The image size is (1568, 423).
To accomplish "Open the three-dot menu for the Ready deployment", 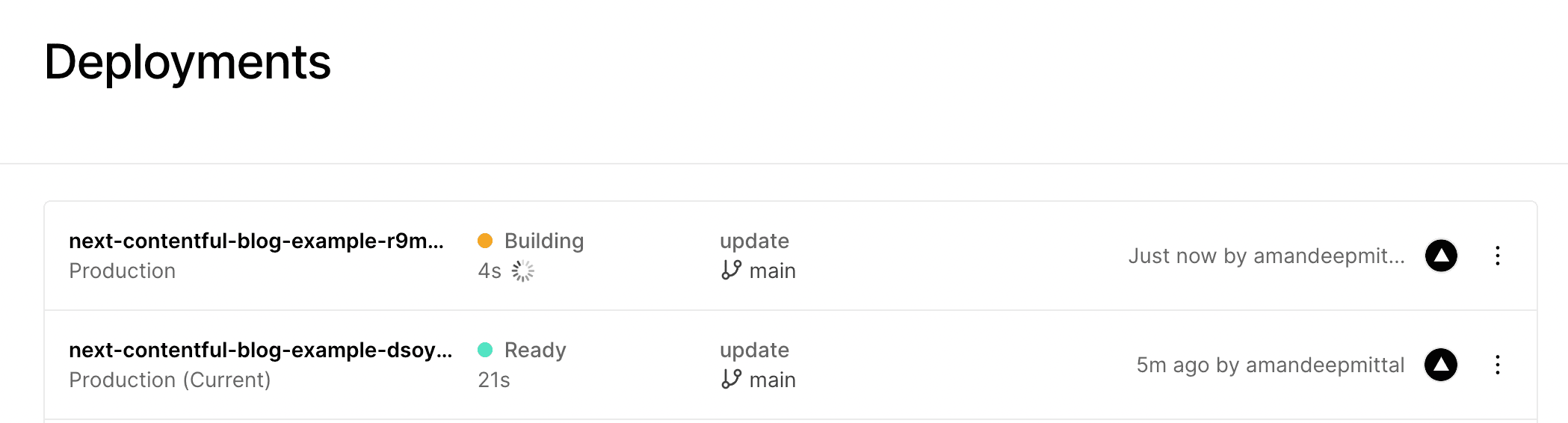I will (1497, 365).
